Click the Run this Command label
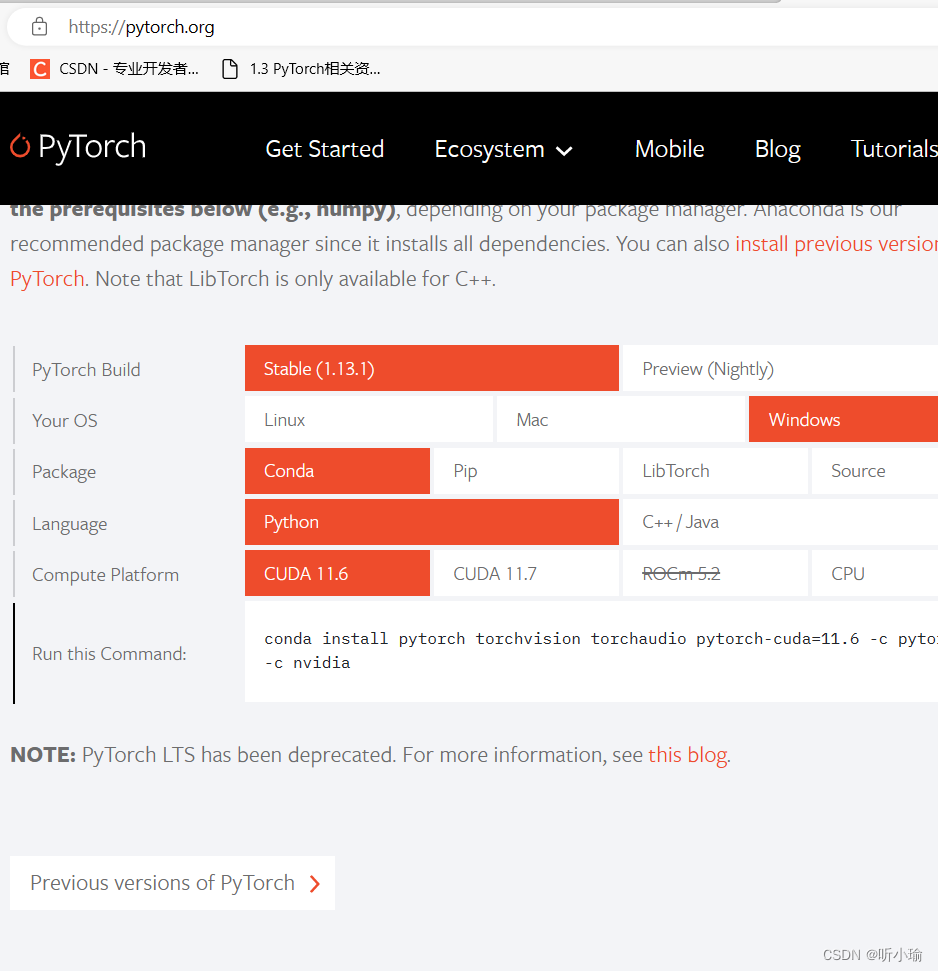 (x=109, y=654)
